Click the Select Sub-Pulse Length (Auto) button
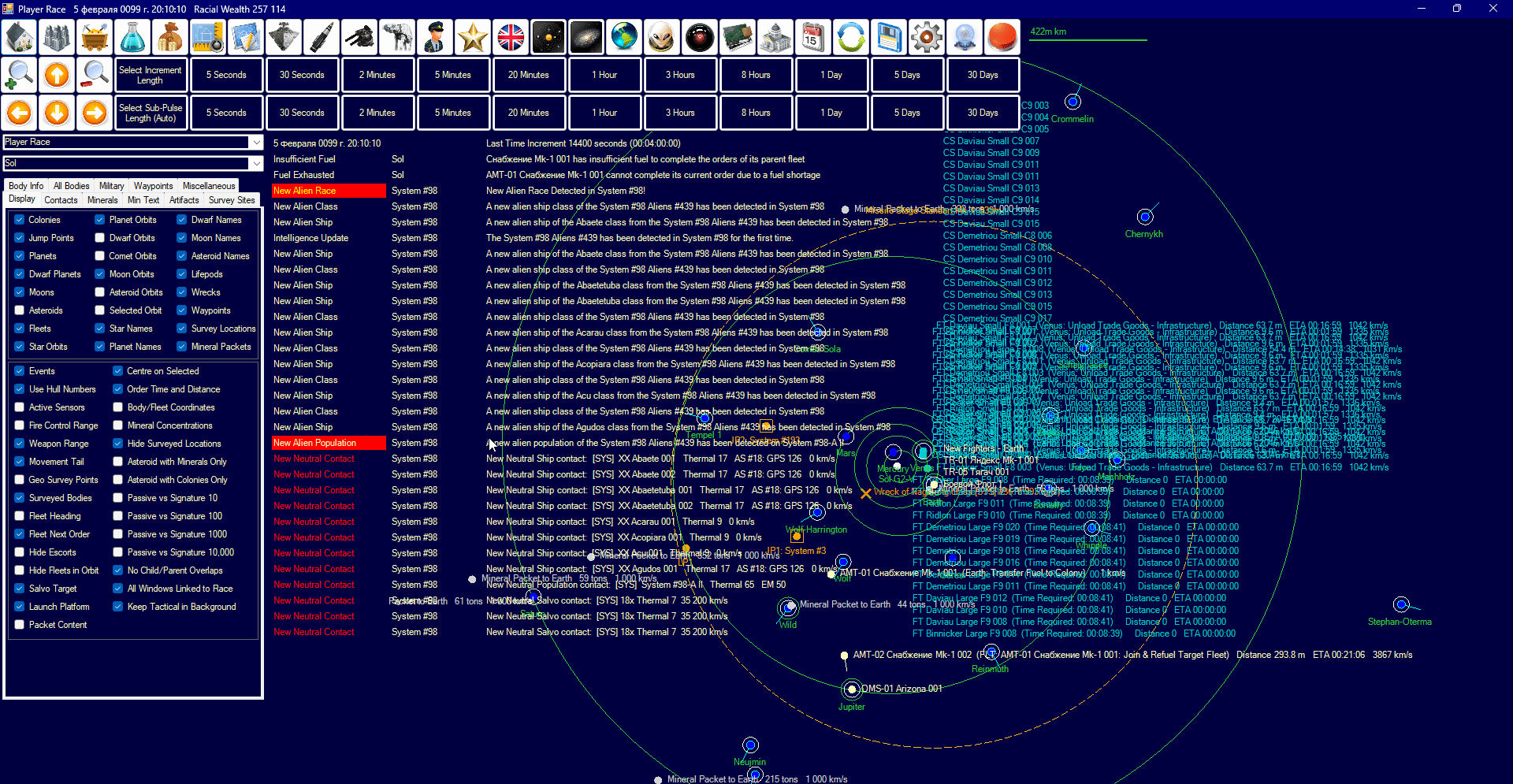Viewport: 1513px width, 784px height. [150, 113]
